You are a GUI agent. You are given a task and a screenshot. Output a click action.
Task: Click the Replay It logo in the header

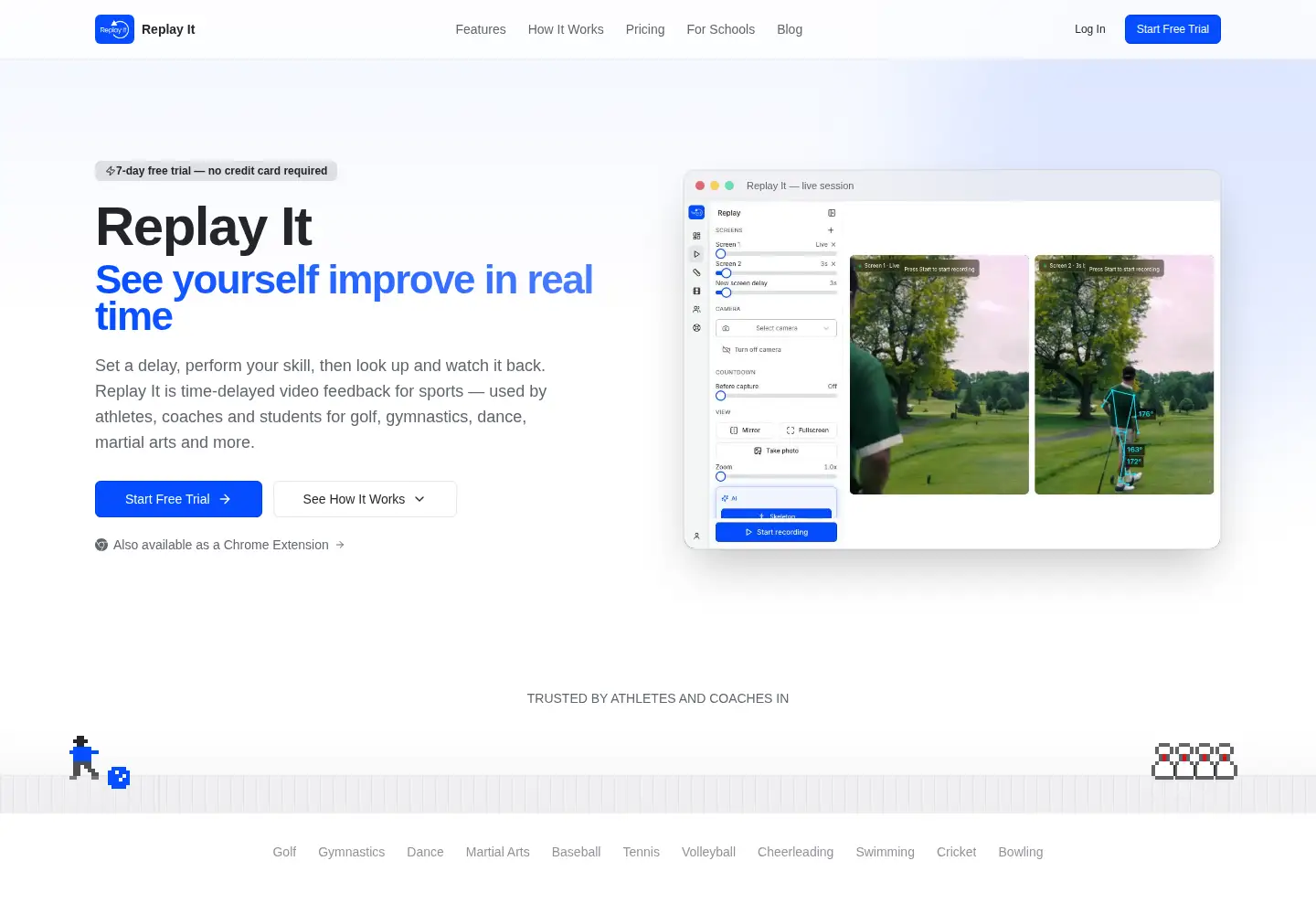coord(114,29)
